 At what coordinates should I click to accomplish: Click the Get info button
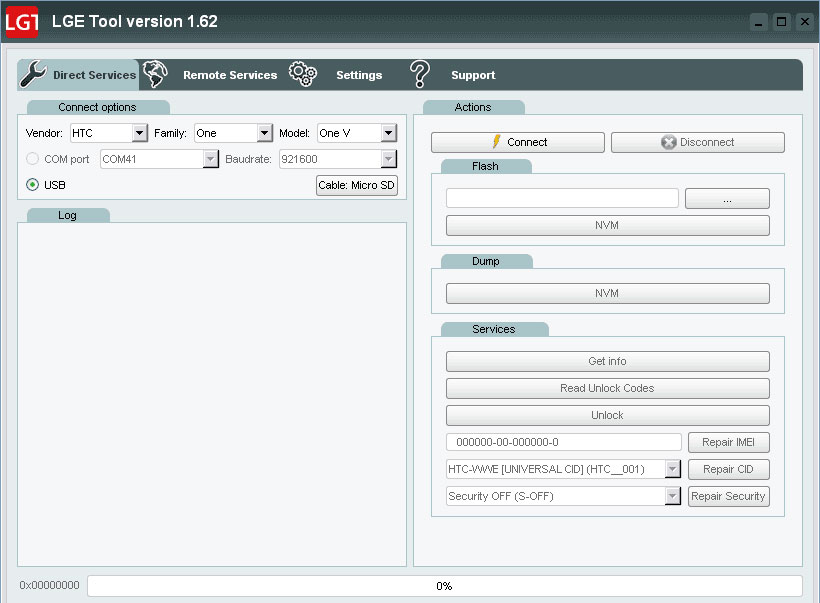pos(608,361)
